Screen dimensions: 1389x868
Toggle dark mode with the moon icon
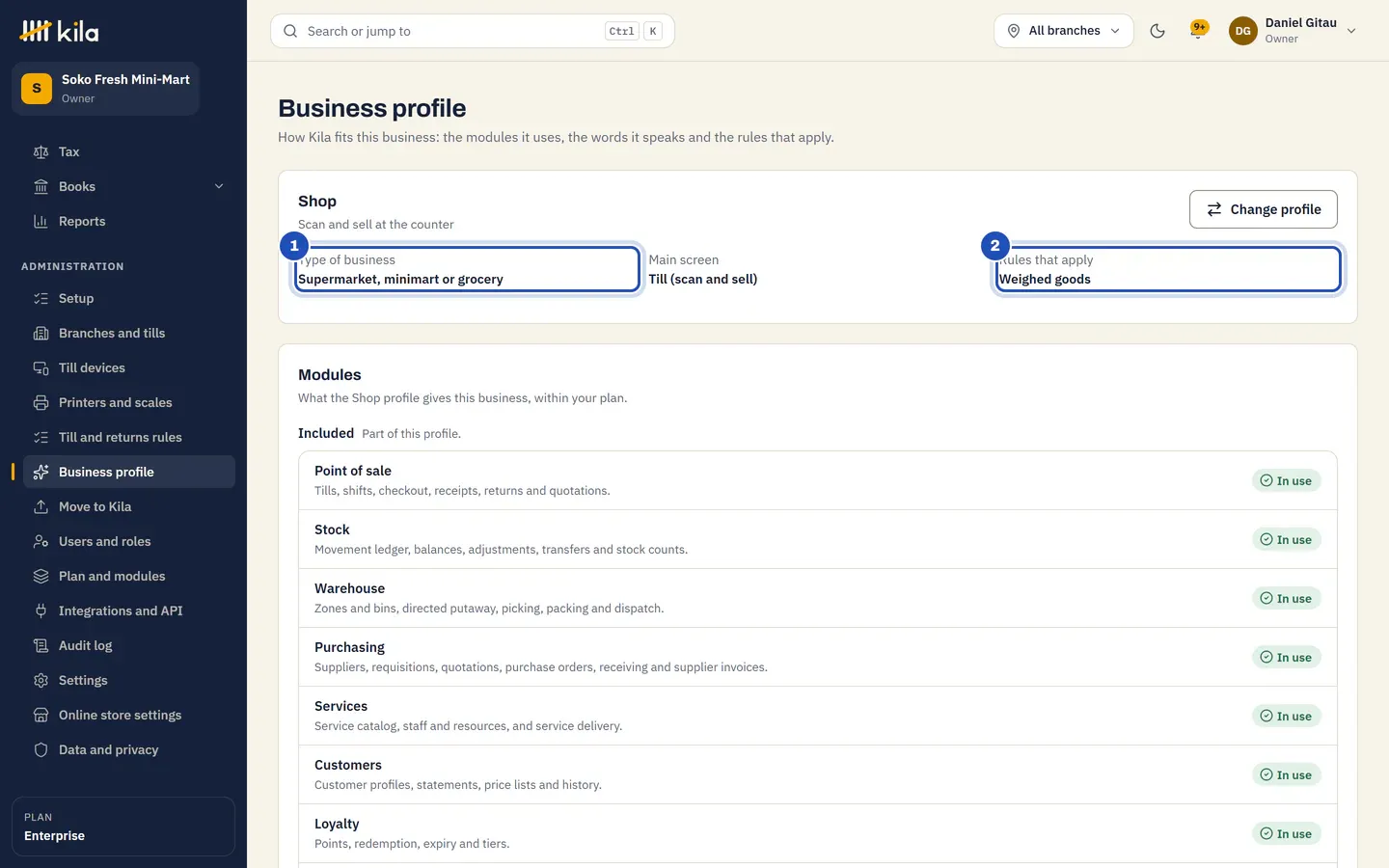pos(1157,31)
